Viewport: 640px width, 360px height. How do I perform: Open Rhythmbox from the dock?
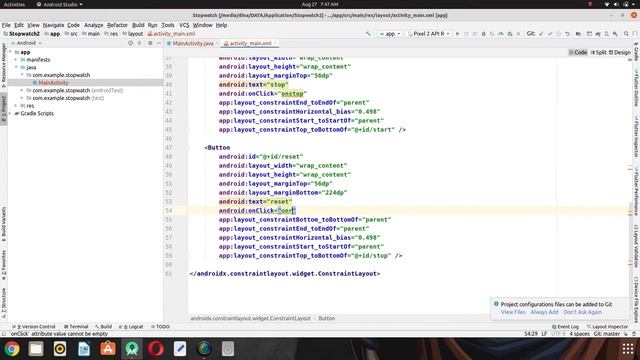[x=60, y=349]
